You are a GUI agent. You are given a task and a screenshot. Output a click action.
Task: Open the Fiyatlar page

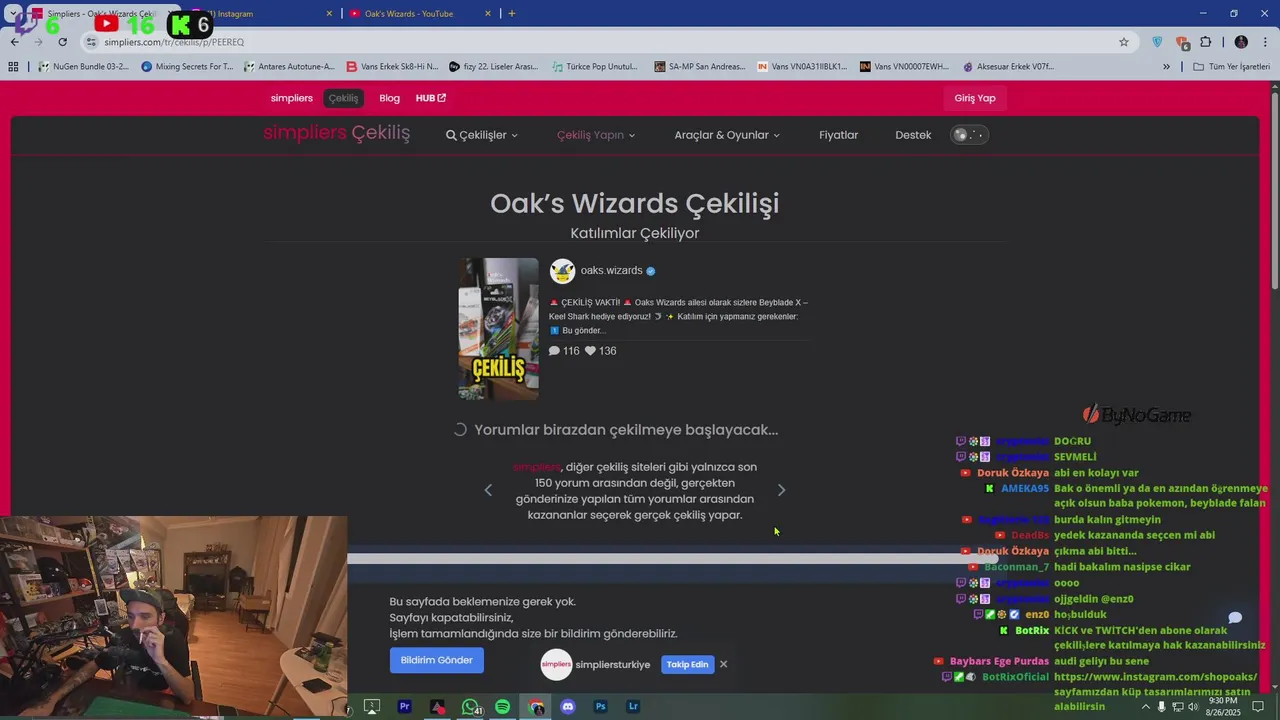pyautogui.click(x=838, y=135)
